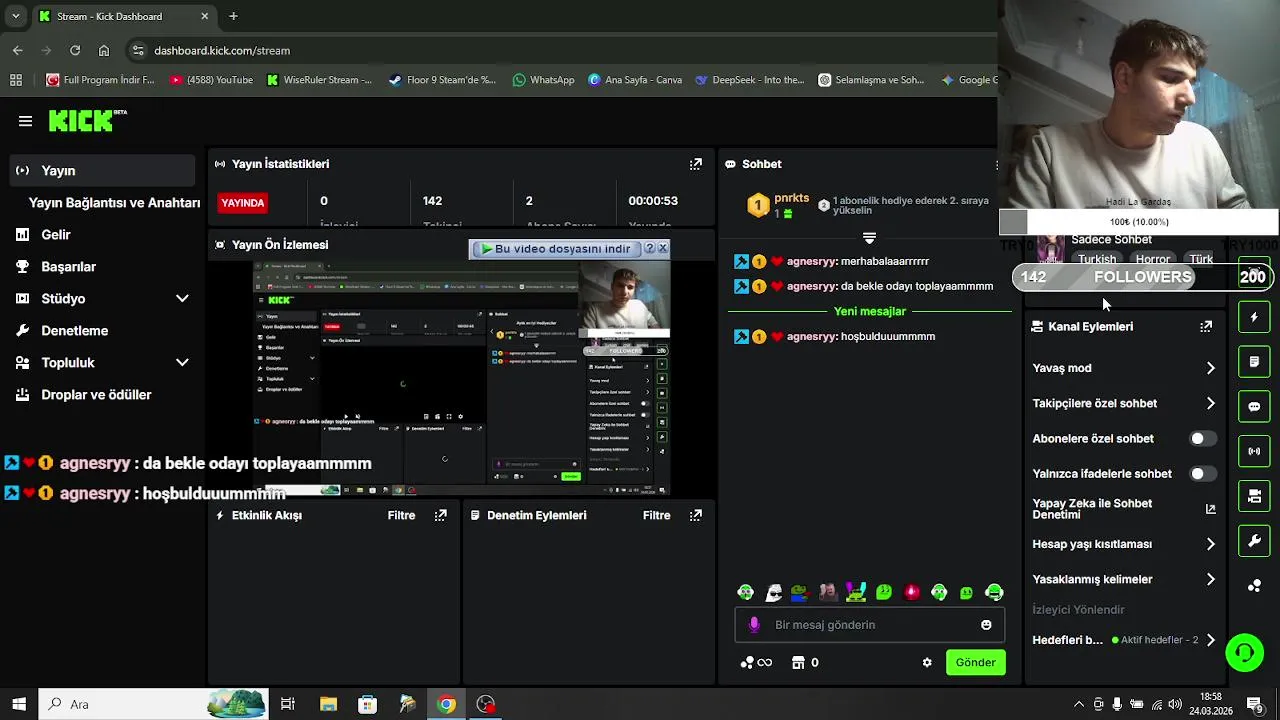Image resolution: width=1280 pixels, height=720 pixels.
Task: Click the broadcast signal sidebar icon
Action: pos(1254,451)
